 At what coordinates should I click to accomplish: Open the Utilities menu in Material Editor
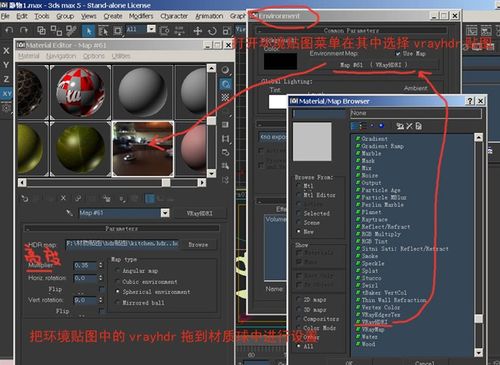pos(121,56)
